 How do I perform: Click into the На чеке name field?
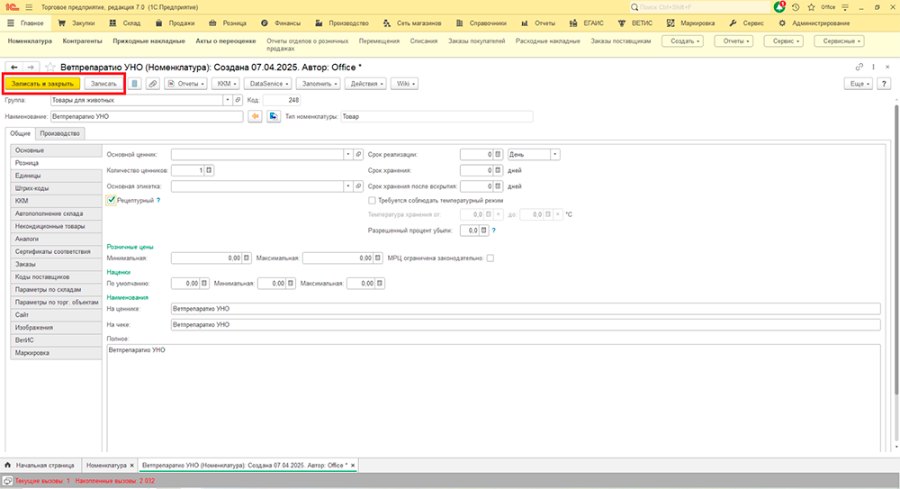525,325
